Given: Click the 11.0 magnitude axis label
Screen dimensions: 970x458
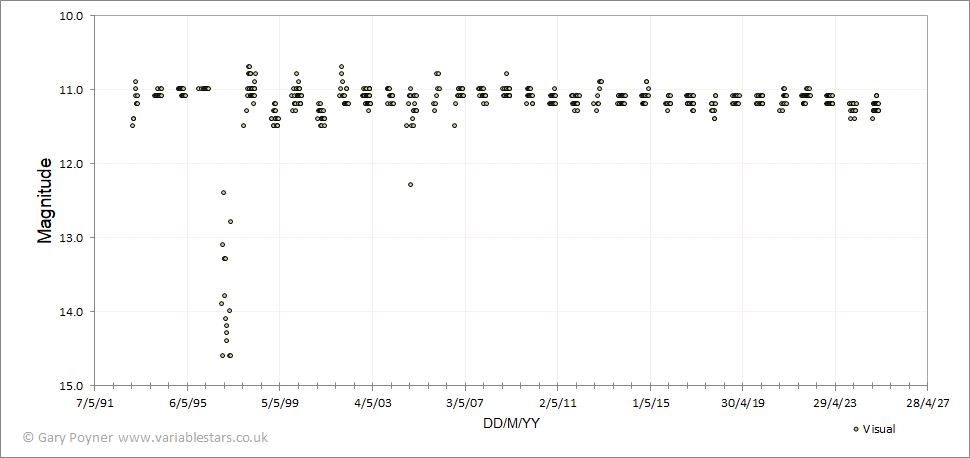Looking at the screenshot, I should [70, 89].
